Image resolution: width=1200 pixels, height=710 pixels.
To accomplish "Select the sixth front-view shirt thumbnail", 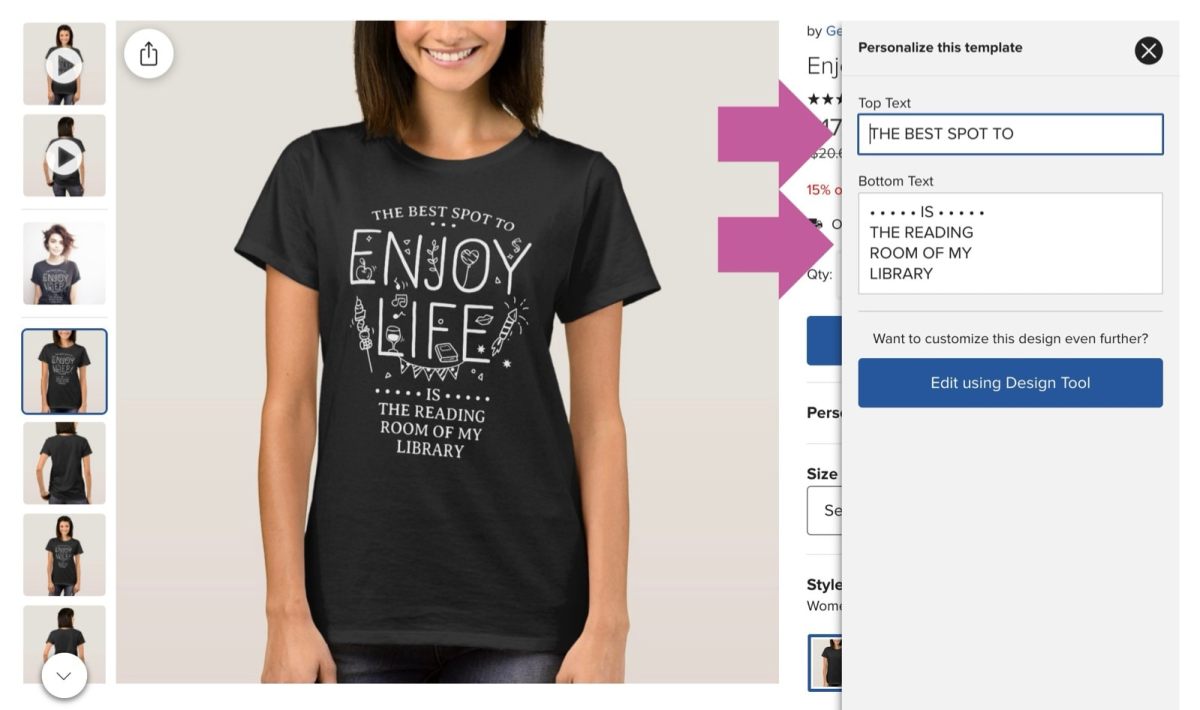I will click(64, 555).
